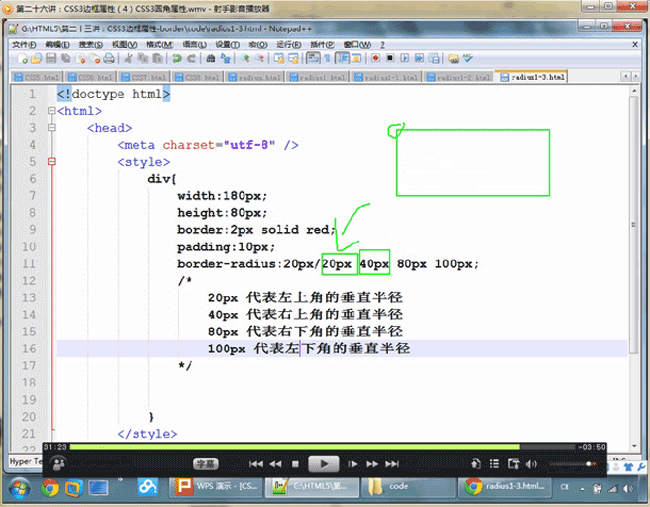Click the Paste toolbar icon
Image resolution: width=650 pixels, height=507 pixels.
pyautogui.click(x=158, y=58)
